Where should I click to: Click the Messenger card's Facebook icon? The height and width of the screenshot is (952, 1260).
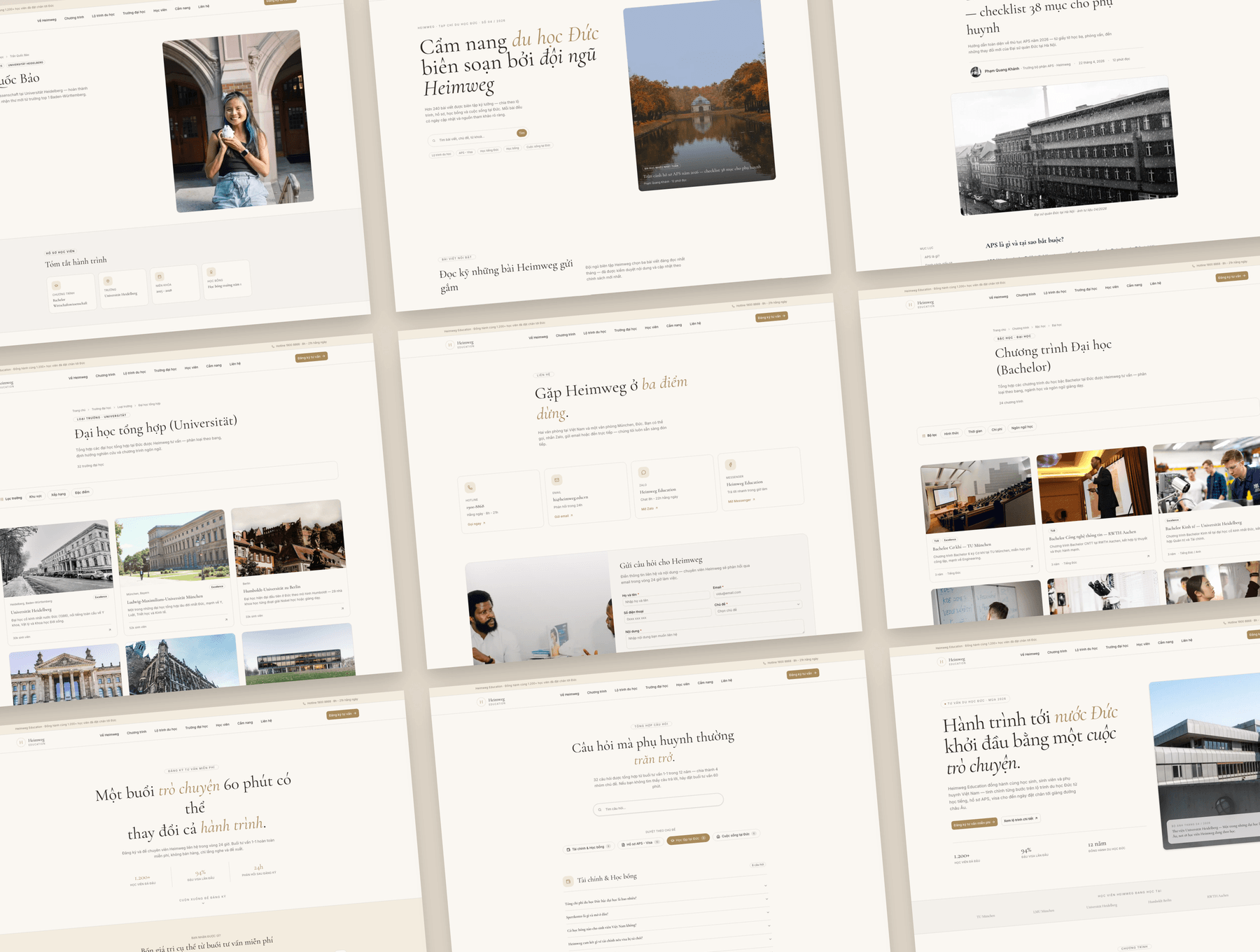[x=730, y=464]
